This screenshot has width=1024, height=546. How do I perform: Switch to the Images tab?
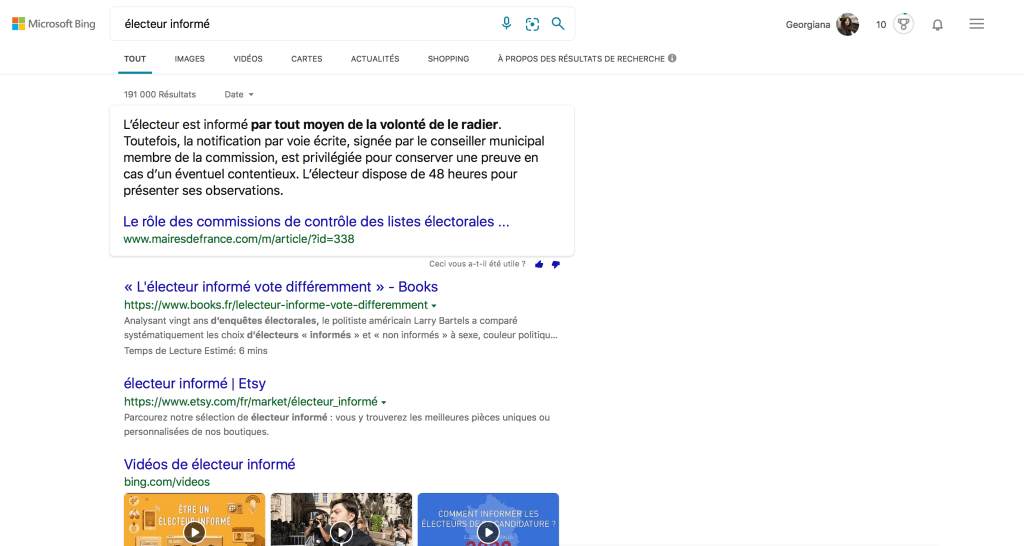click(189, 59)
